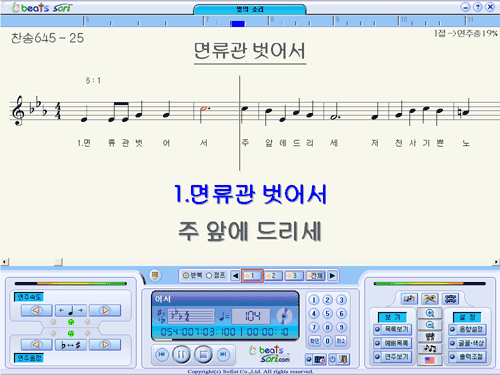Click keypad number 3
Screen dimensions: 500x375
point(341,300)
